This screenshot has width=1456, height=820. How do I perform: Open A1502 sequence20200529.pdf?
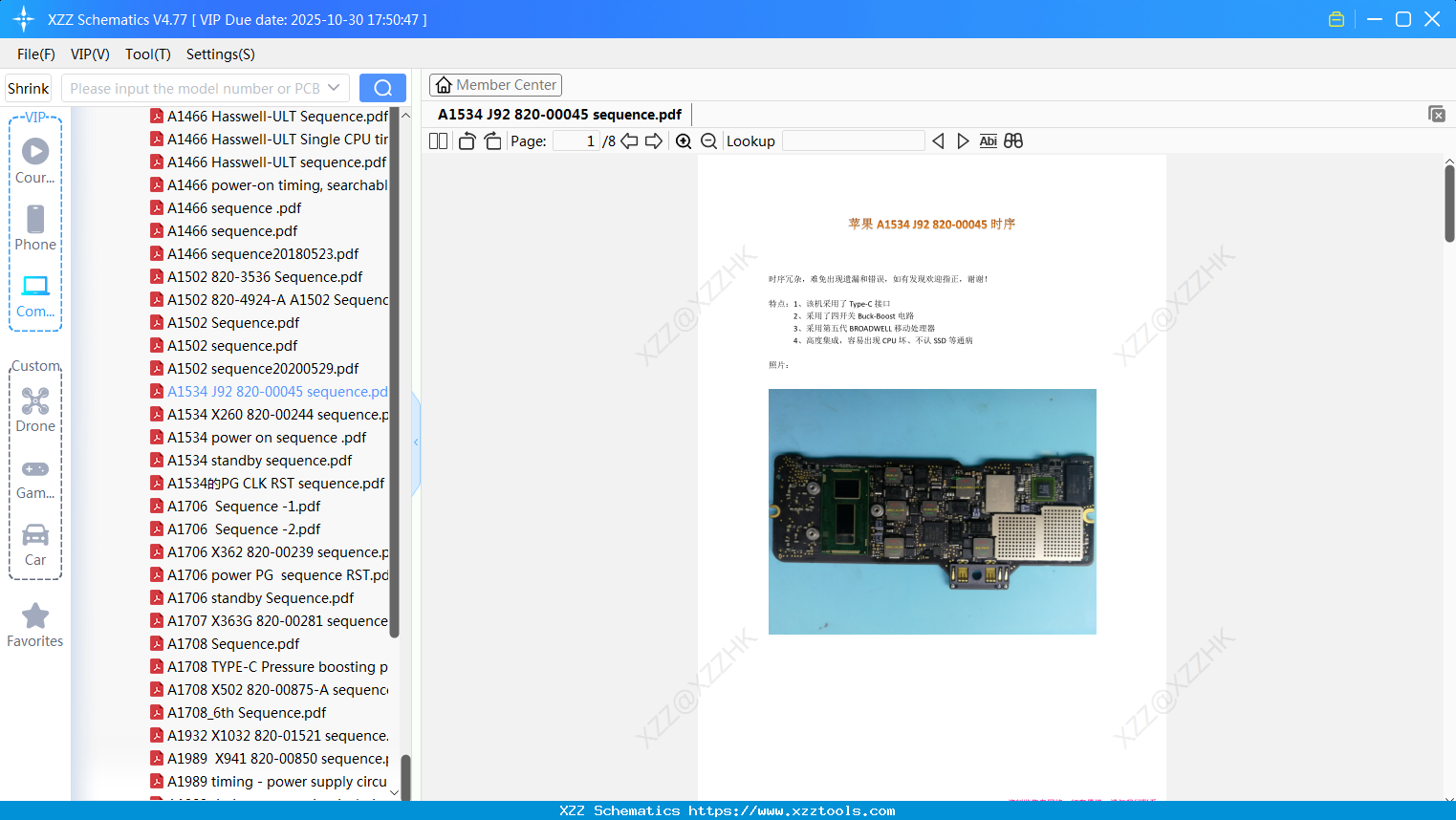point(255,369)
